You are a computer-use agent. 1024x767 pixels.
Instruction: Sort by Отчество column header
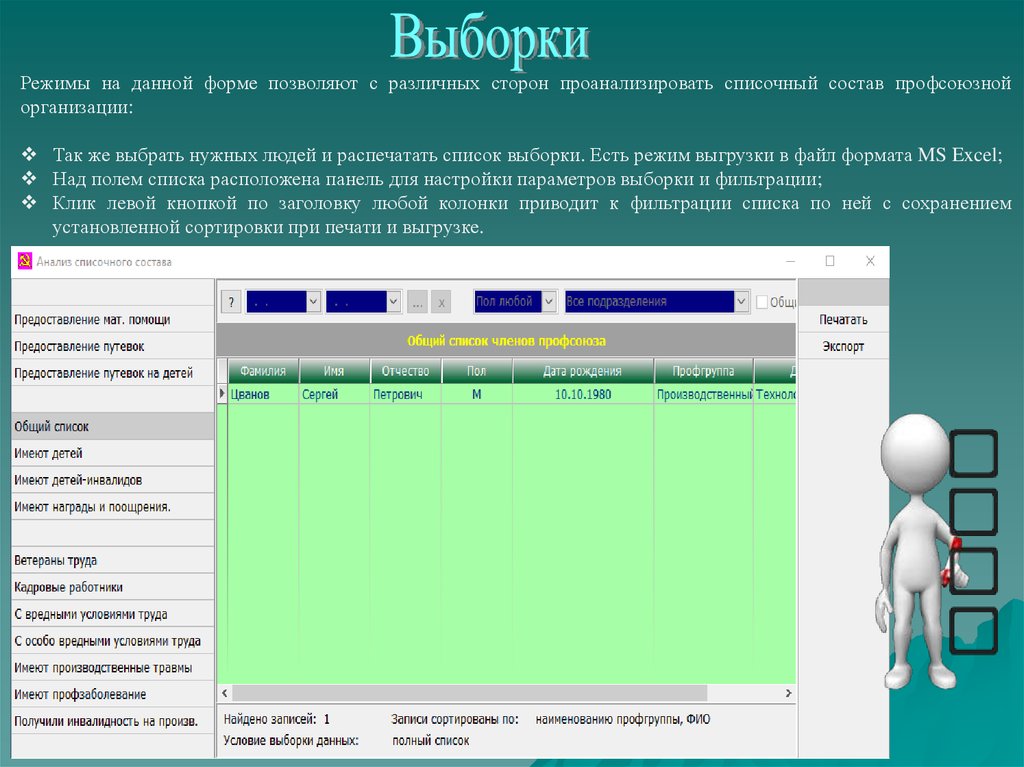(406, 371)
